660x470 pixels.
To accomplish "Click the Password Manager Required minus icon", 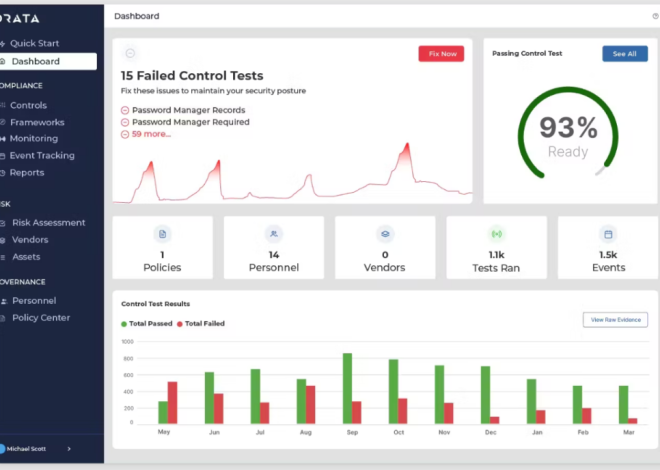I will (x=125, y=122).
